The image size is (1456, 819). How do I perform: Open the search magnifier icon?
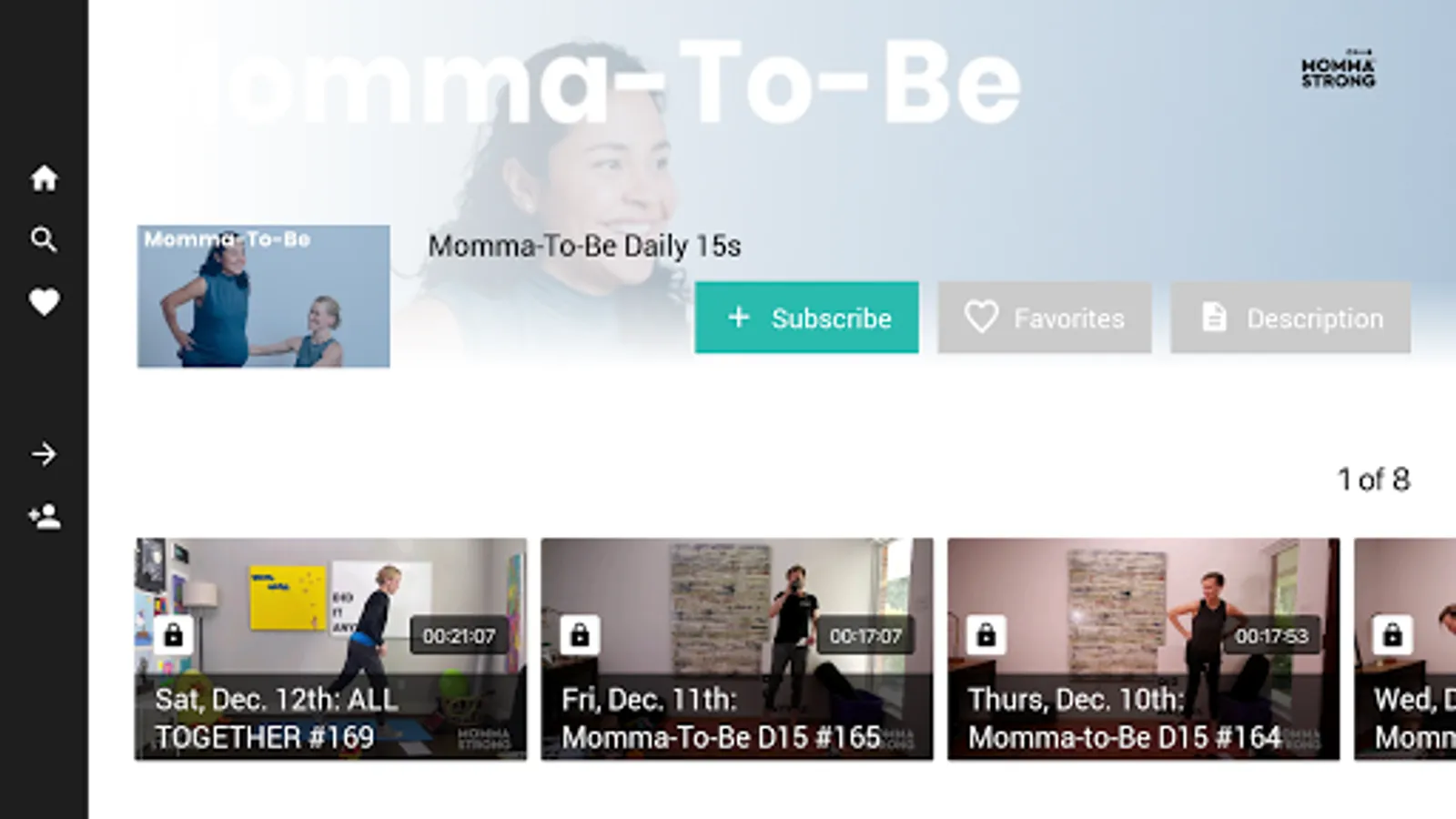[44, 239]
